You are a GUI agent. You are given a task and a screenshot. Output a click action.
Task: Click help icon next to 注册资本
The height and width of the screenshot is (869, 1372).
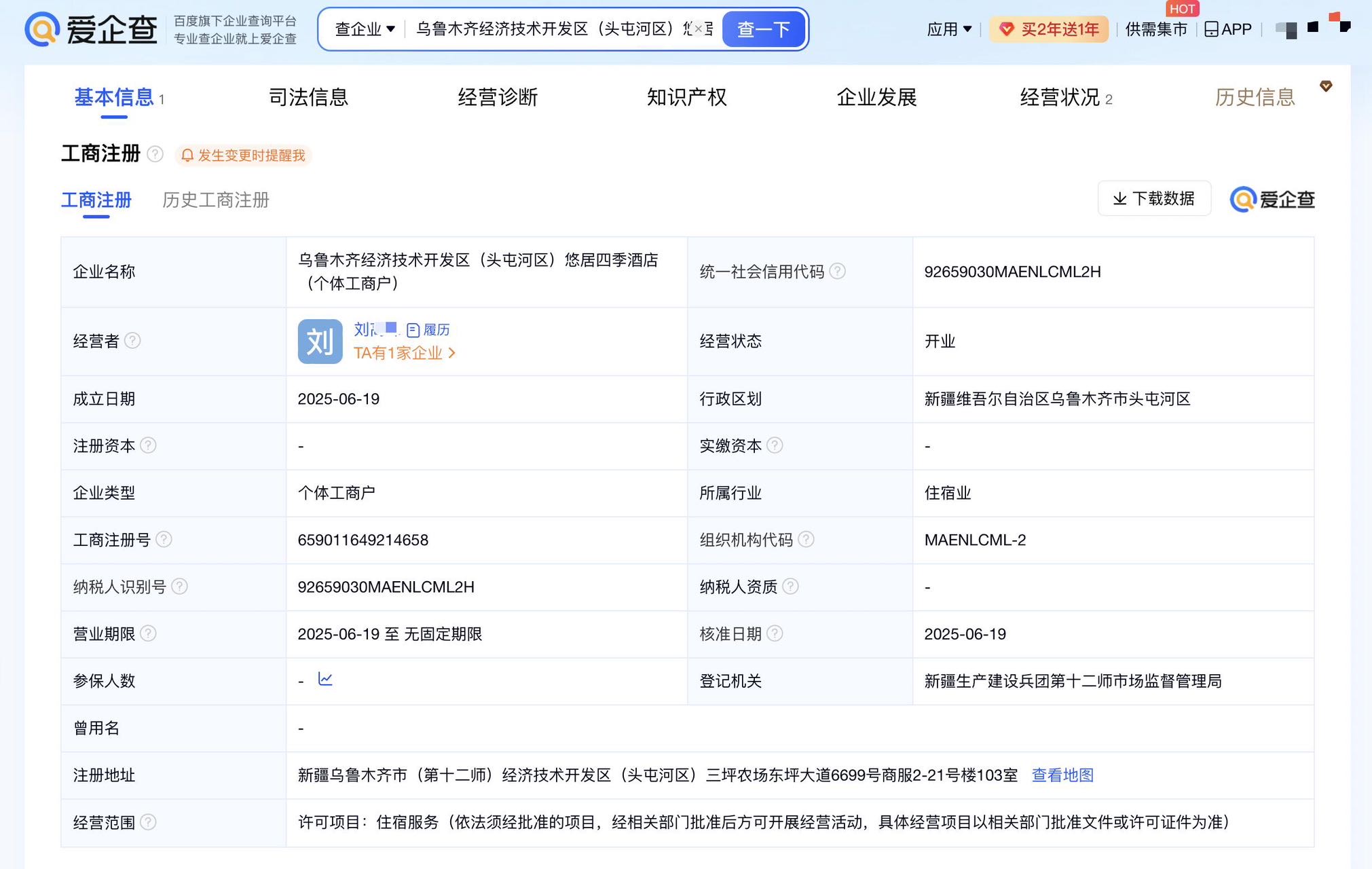click(x=148, y=445)
